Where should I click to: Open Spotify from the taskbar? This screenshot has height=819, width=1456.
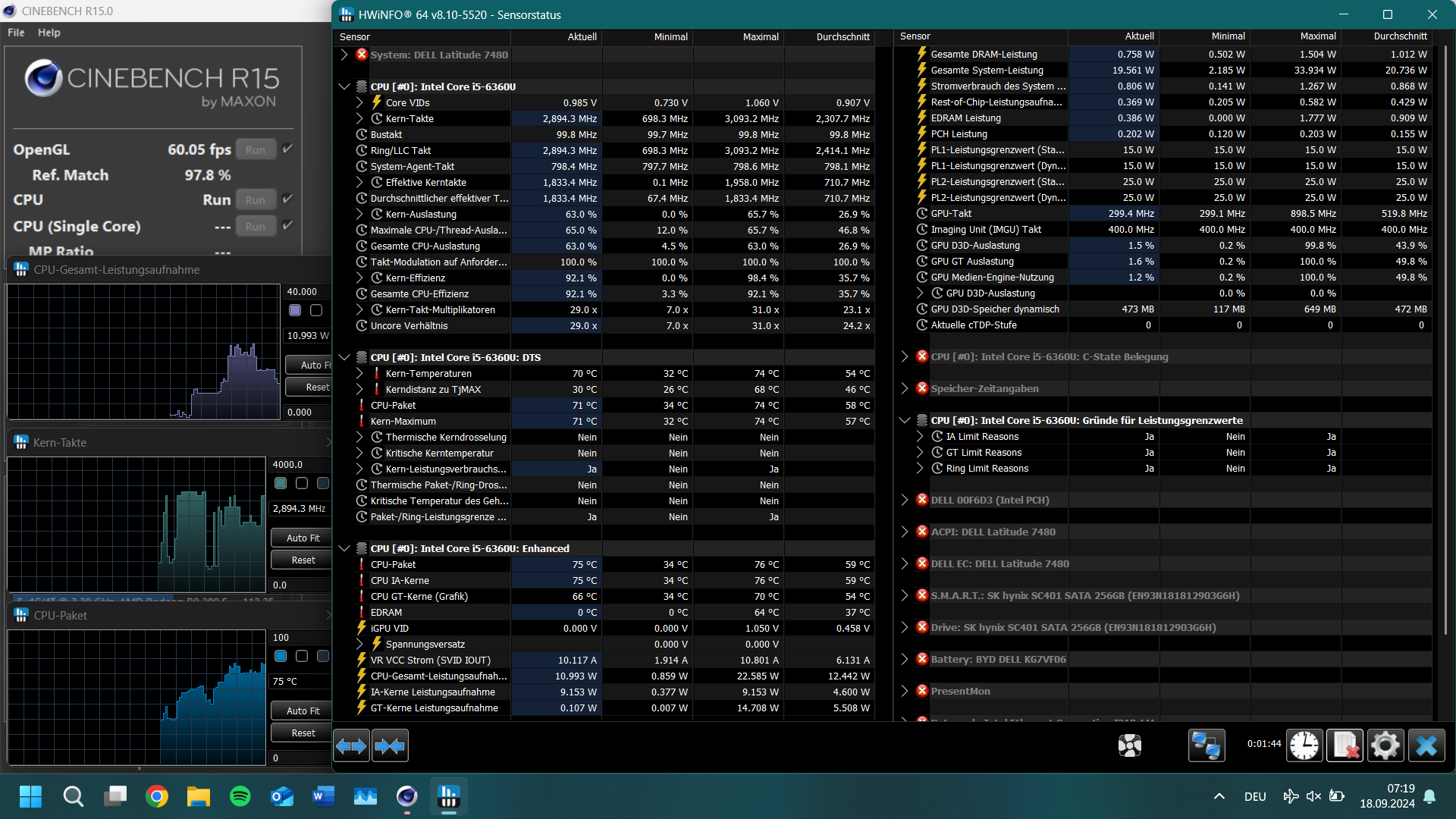click(x=240, y=796)
